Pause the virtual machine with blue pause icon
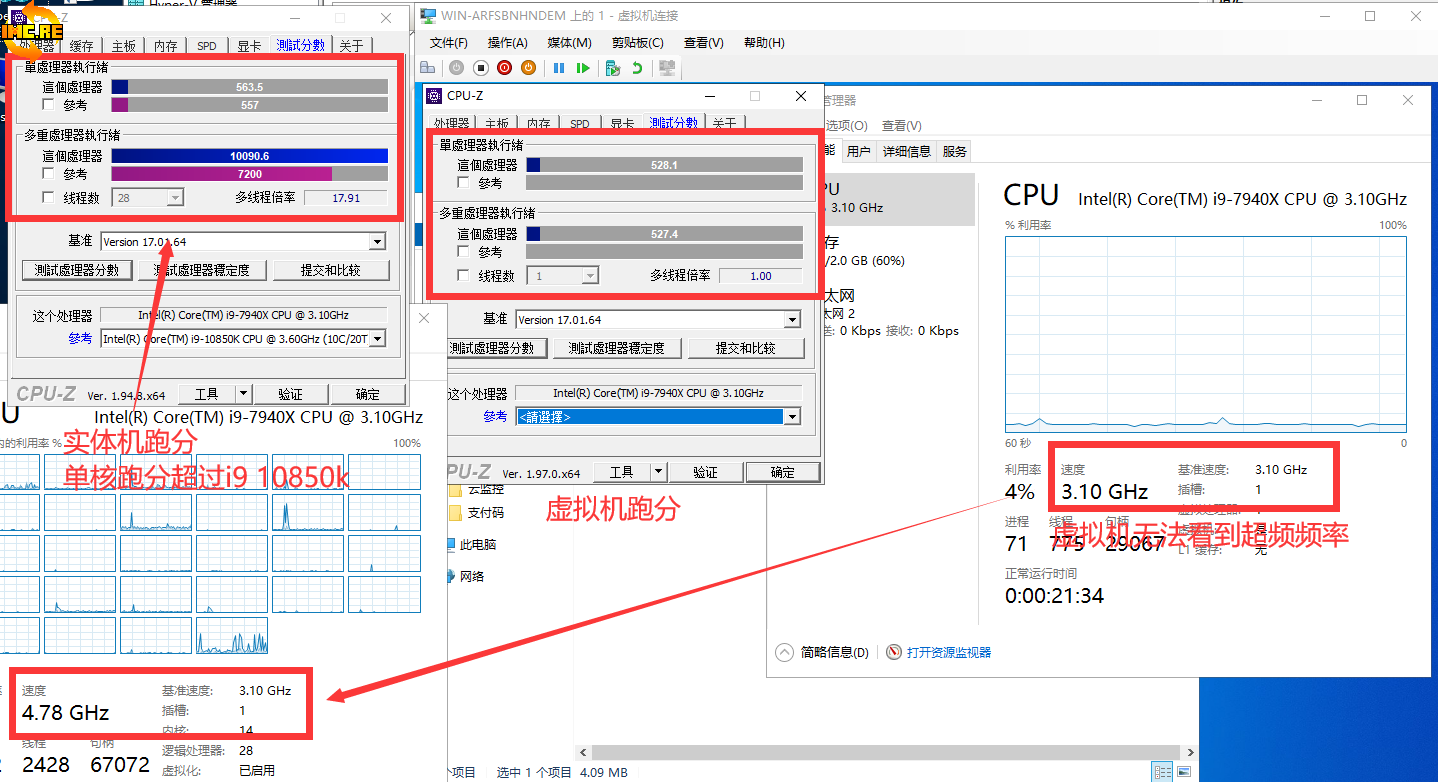 tap(559, 68)
